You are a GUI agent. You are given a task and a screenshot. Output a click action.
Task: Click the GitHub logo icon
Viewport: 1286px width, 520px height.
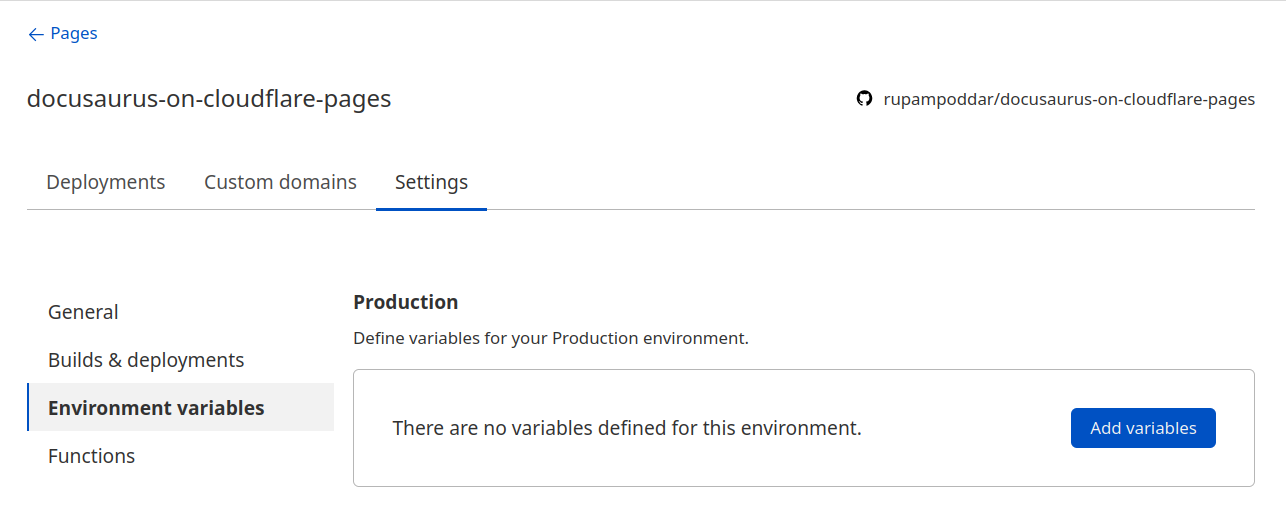coord(864,99)
